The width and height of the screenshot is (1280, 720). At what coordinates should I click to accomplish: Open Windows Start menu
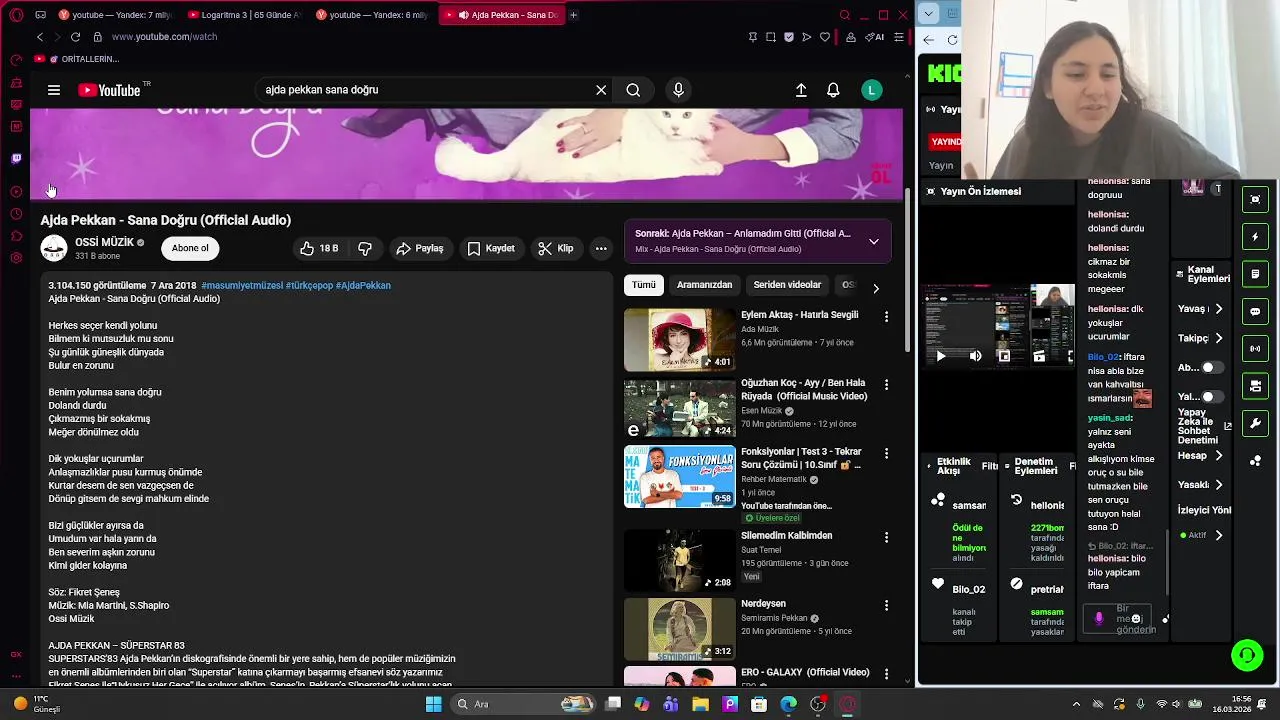pyautogui.click(x=433, y=704)
